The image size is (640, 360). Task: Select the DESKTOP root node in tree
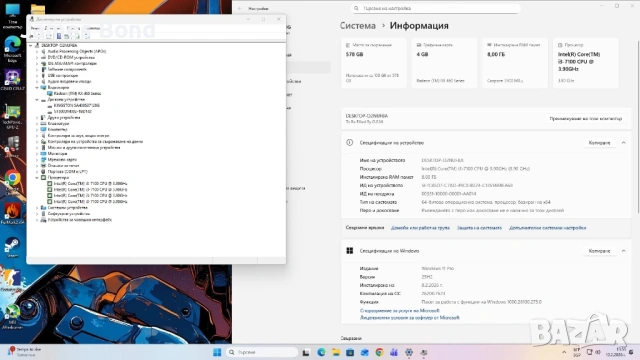click(x=59, y=45)
